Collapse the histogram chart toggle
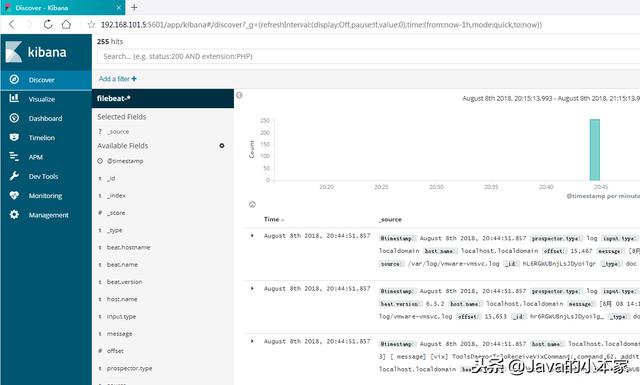This screenshot has height=385, width=640. point(252,204)
